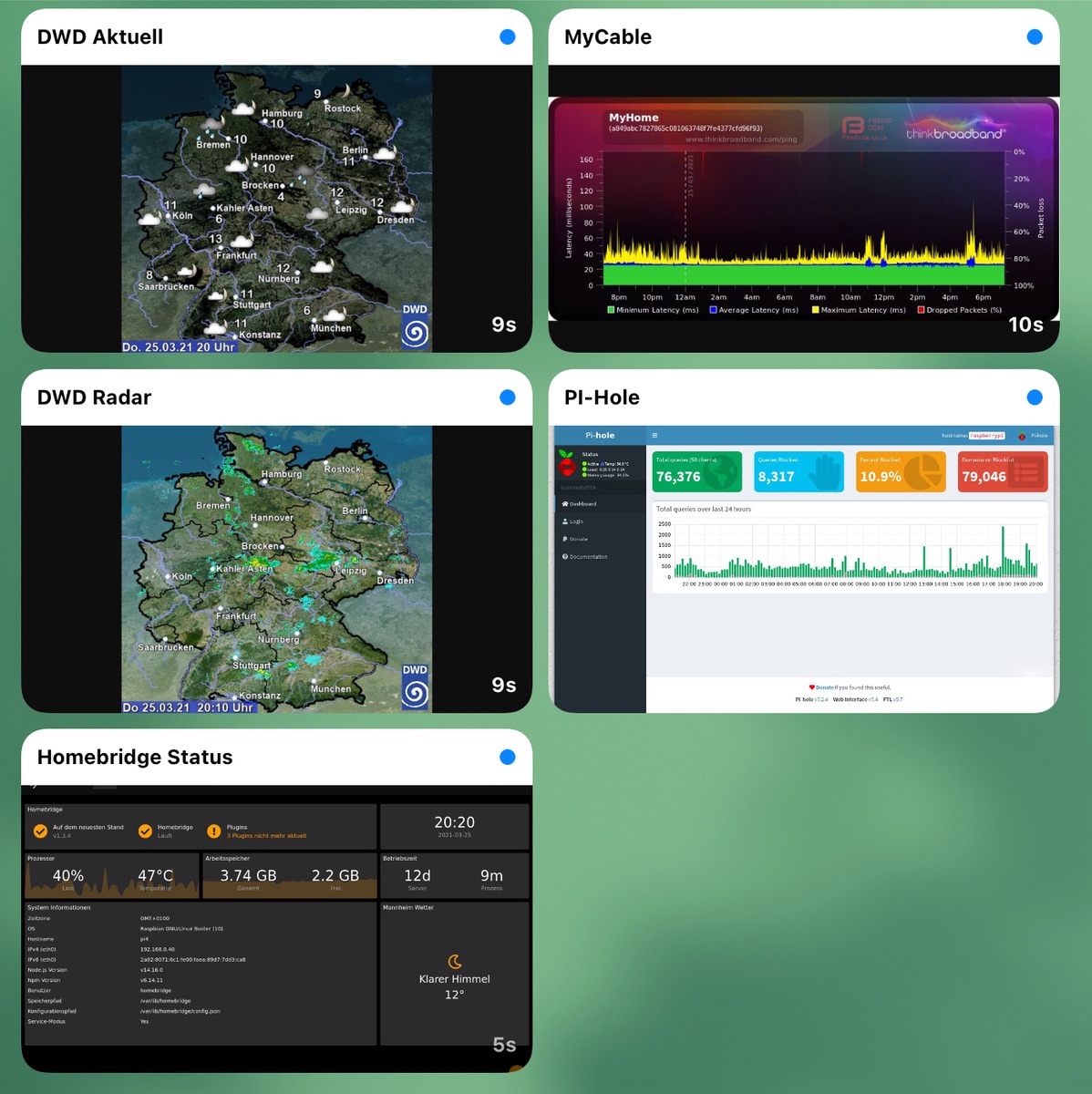This screenshot has width=1092, height=1094.
Task: Click the up-to-date version checkmark icon
Action: click(40, 831)
